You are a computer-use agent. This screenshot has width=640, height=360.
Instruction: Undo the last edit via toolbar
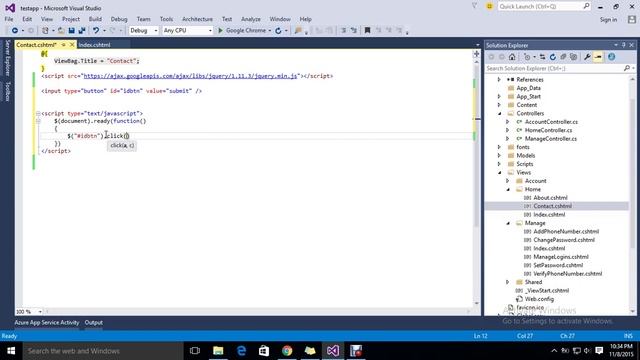tap(96, 31)
